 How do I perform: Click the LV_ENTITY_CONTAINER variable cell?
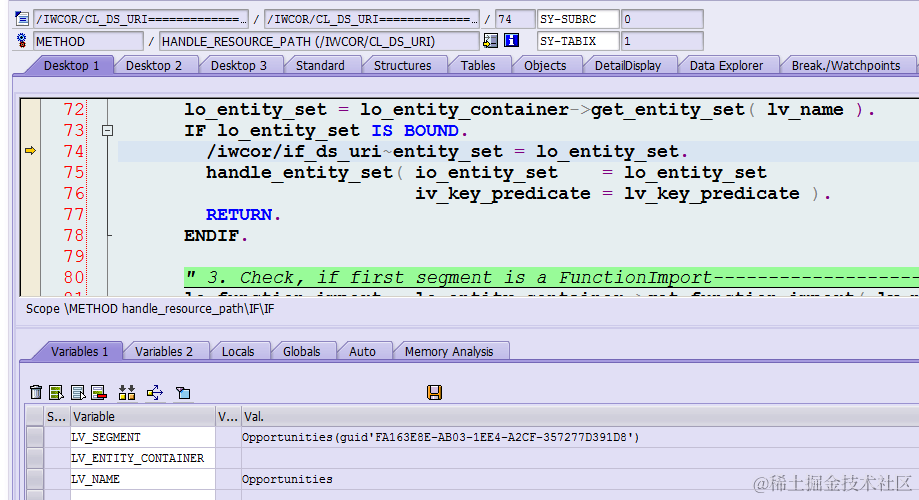143,458
